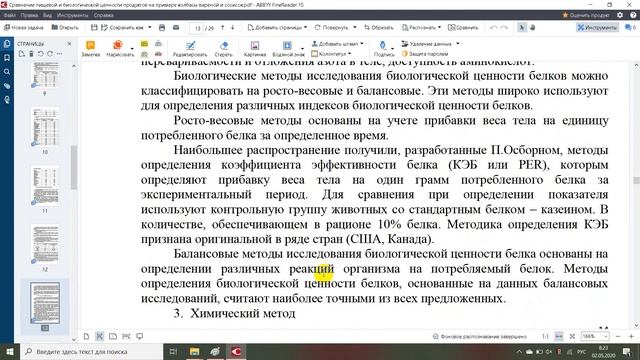Select page 12 thumbnail

[x=45, y=244]
